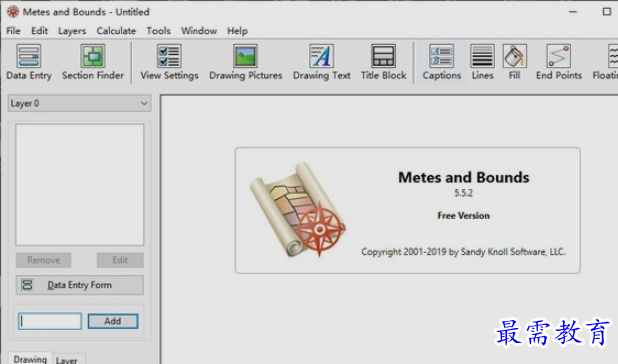Viewport: 618px width, 364px height.
Task: Select the Fill paint bucket tool
Action: [514, 62]
